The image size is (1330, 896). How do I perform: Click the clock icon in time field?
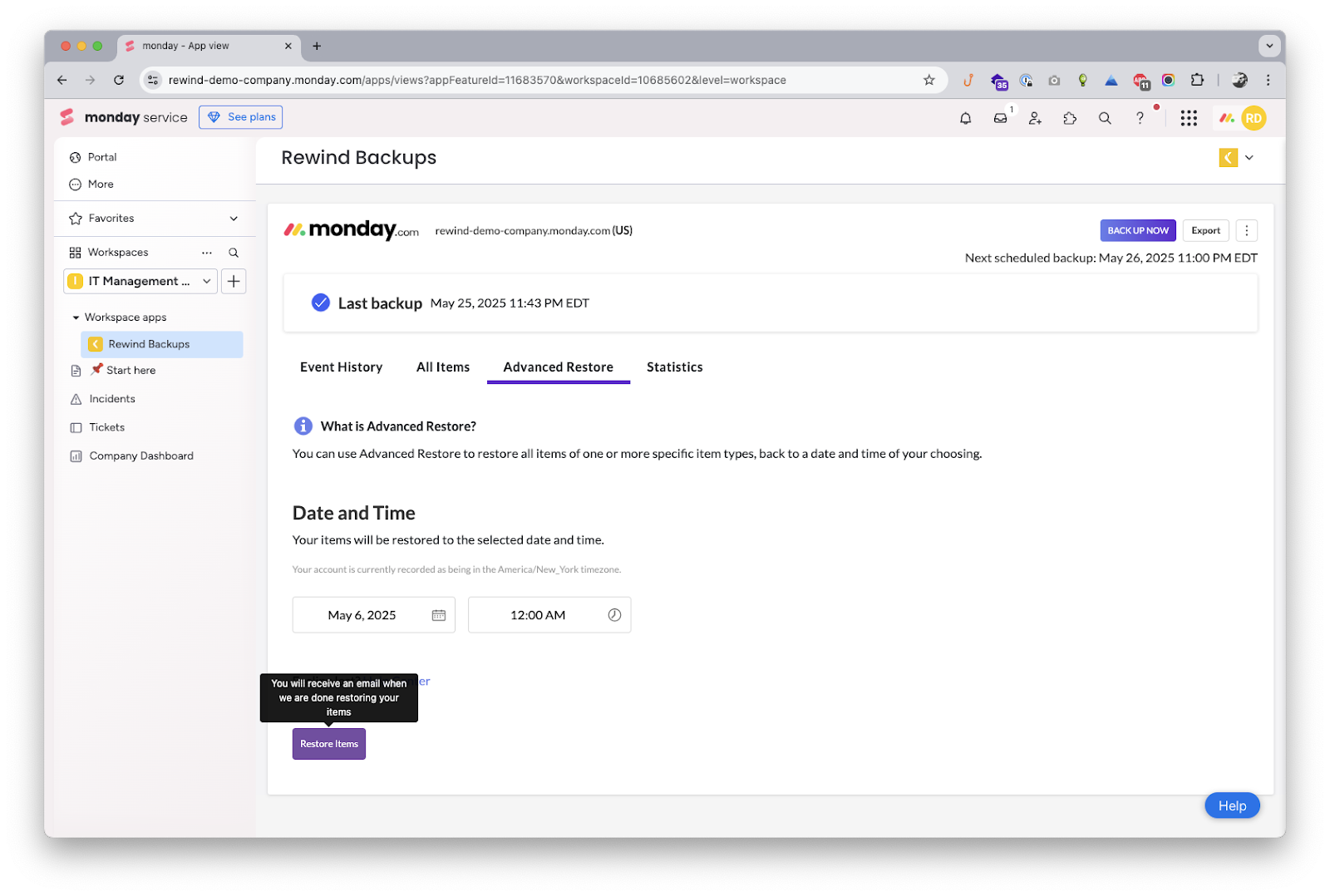pyautogui.click(x=614, y=615)
